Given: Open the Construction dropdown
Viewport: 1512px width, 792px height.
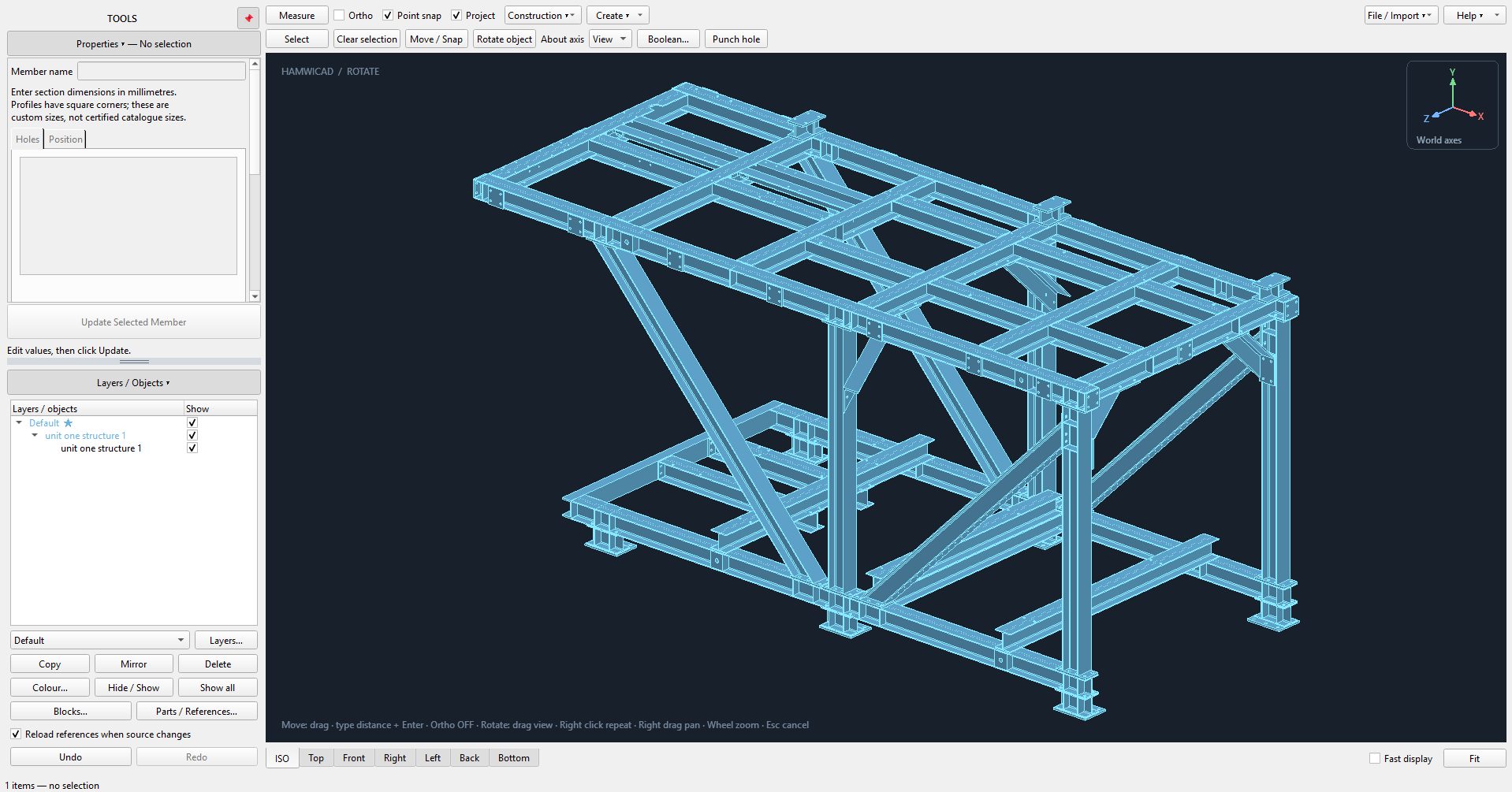Looking at the screenshot, I should click(543, 16).
